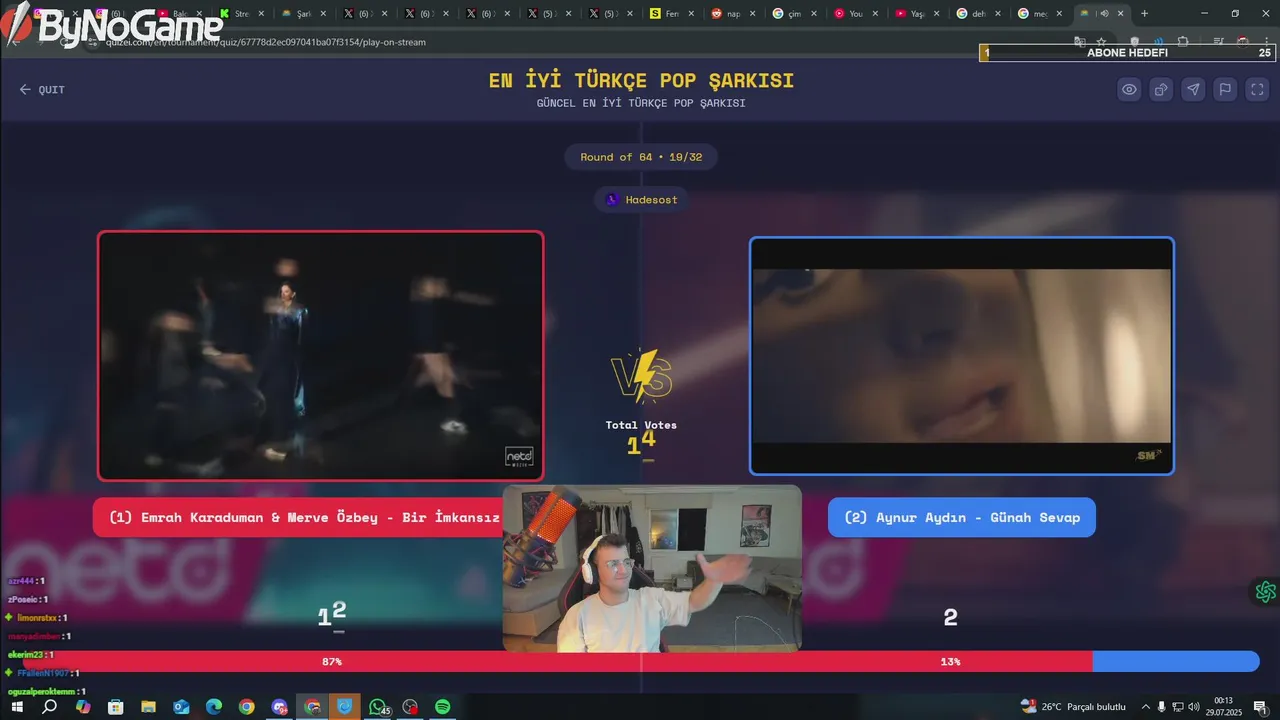Click the paper plane share icon
The height and width of the screenshot is (720, 1280).
pos(1193,89)
